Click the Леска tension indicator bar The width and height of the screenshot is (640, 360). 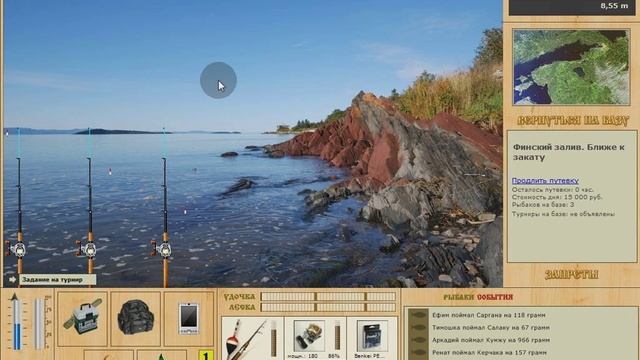pos(328,307)
